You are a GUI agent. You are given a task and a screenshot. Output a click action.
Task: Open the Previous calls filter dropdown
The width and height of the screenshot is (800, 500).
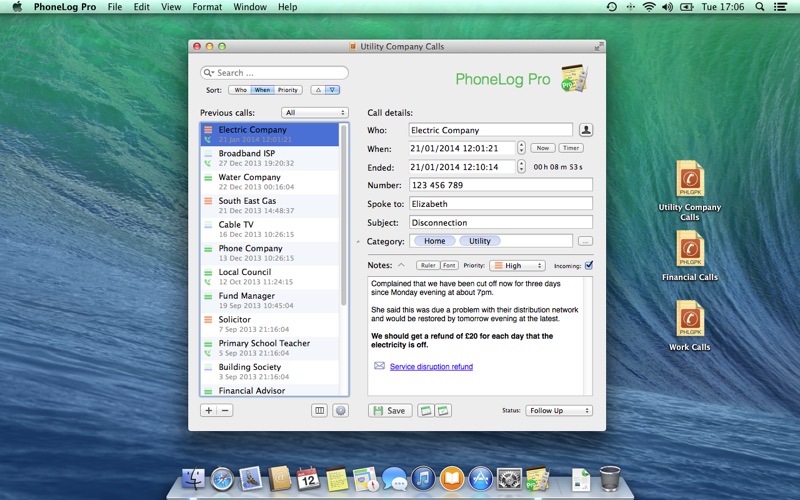pos(315,112)
